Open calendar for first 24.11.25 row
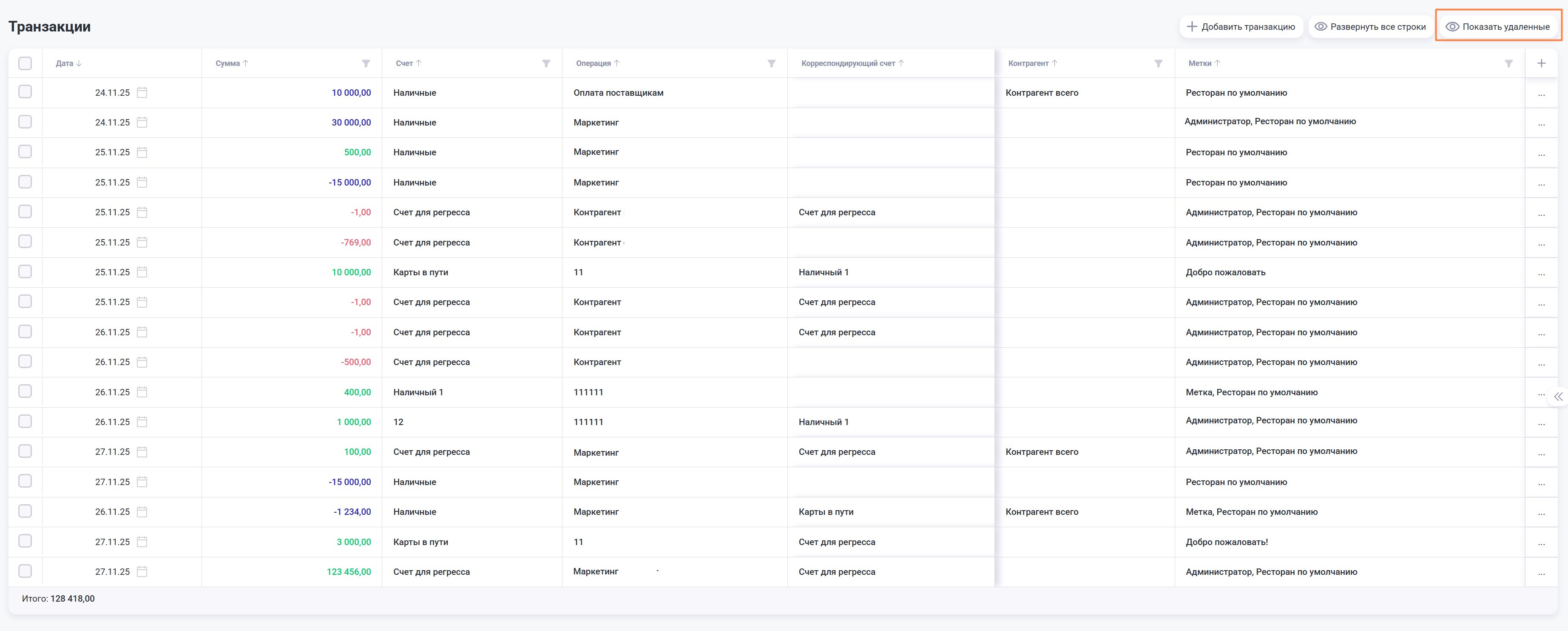This screenshot has height=631, width=1568. click(x=142, y=93)
